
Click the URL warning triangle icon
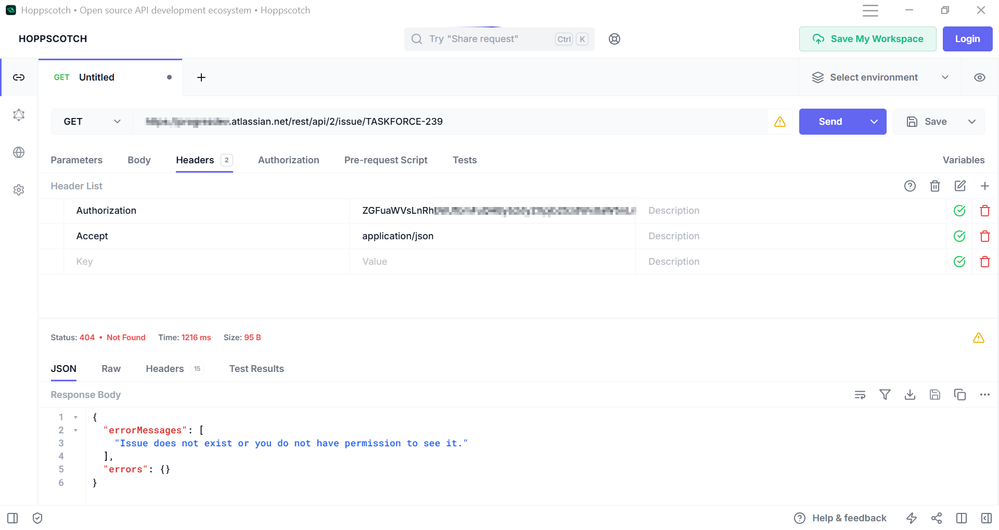[780, 122]
